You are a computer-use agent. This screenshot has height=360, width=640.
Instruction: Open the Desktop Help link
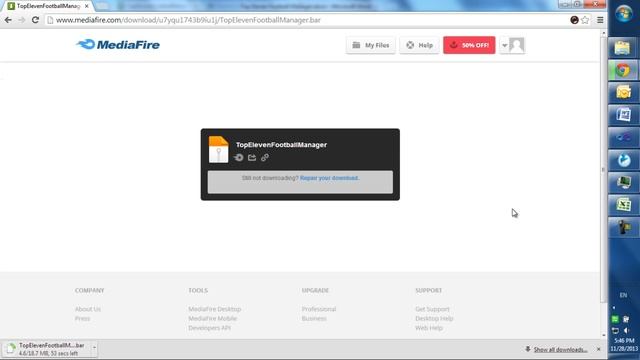coord(434,318)
